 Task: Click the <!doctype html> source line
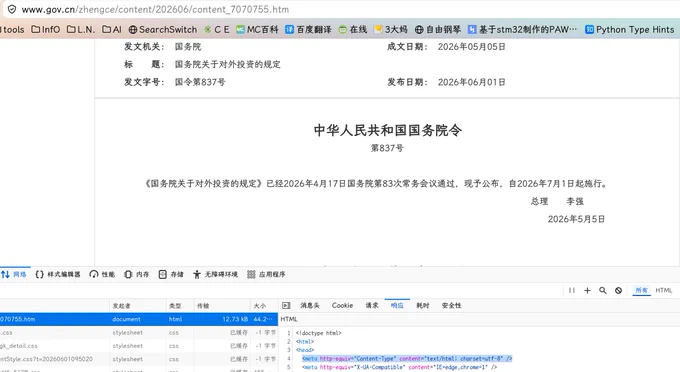319,333
